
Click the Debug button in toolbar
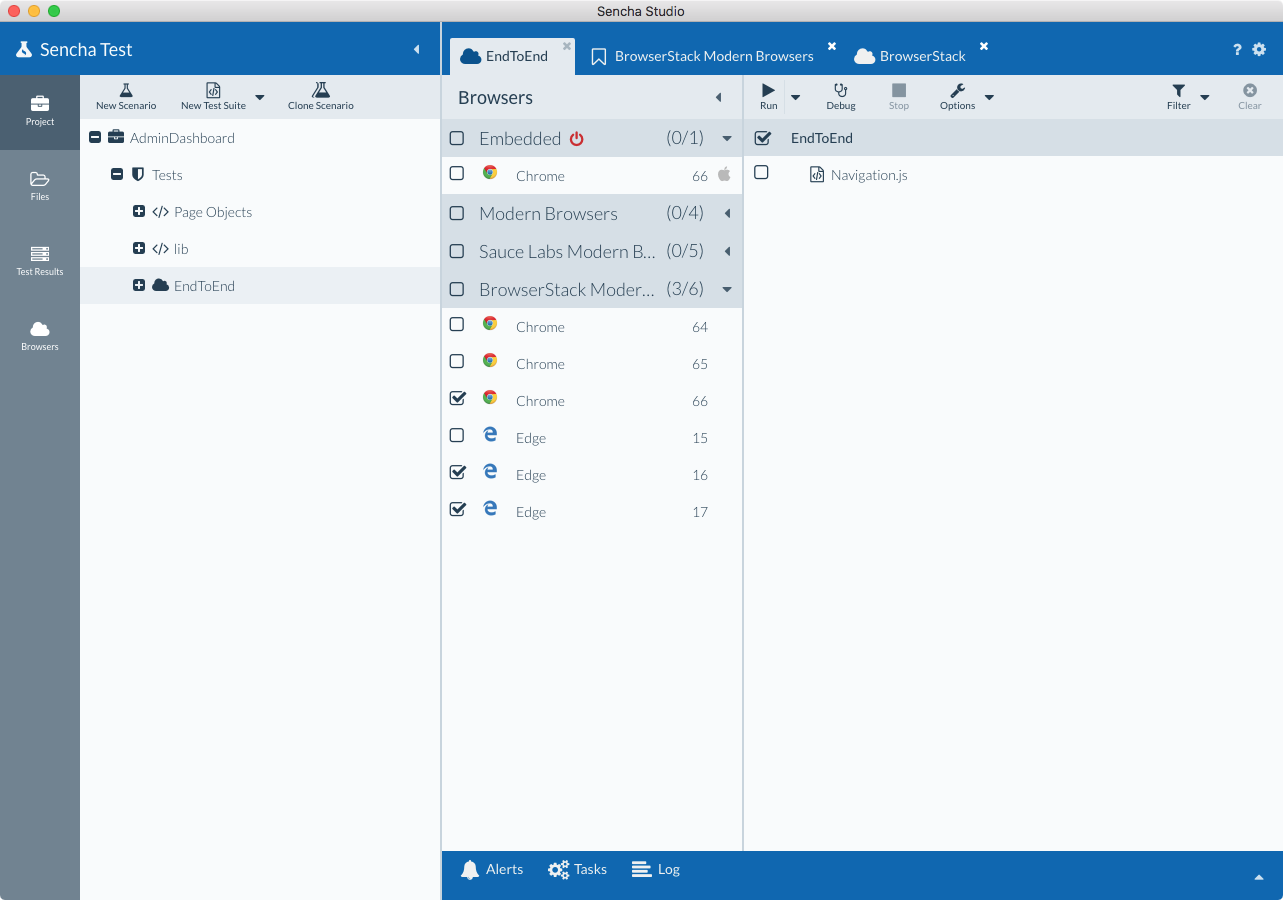[840, 96]
